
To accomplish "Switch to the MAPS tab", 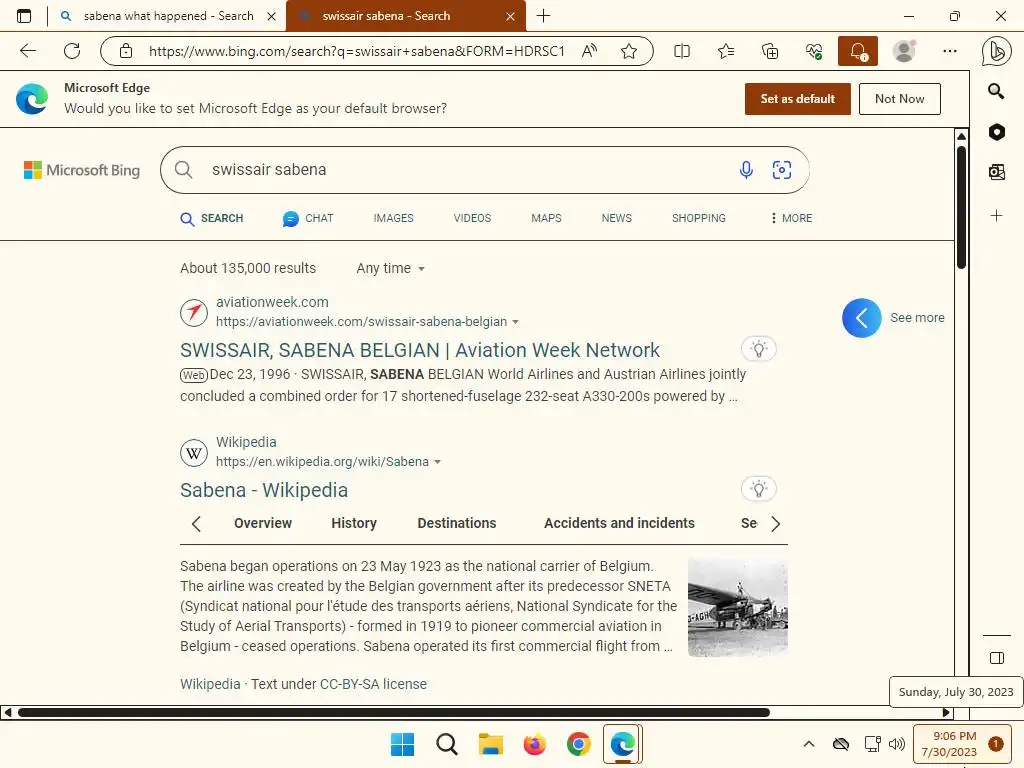I will (x=546, y=218).
